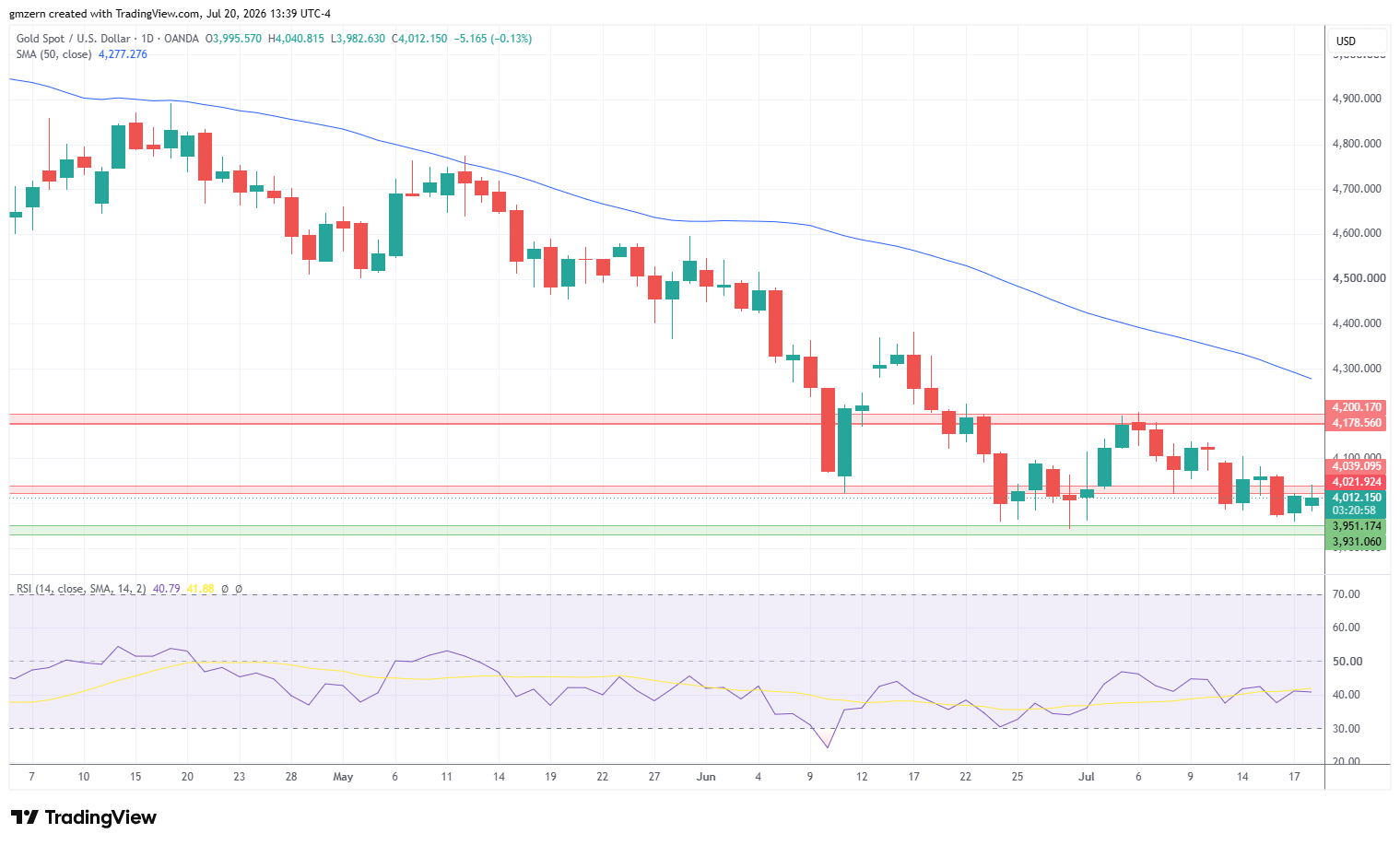This screenshot has height=845, width=1400.
Task: Click the change value −5.165 (−0.13%)
Action: point(493,39)
